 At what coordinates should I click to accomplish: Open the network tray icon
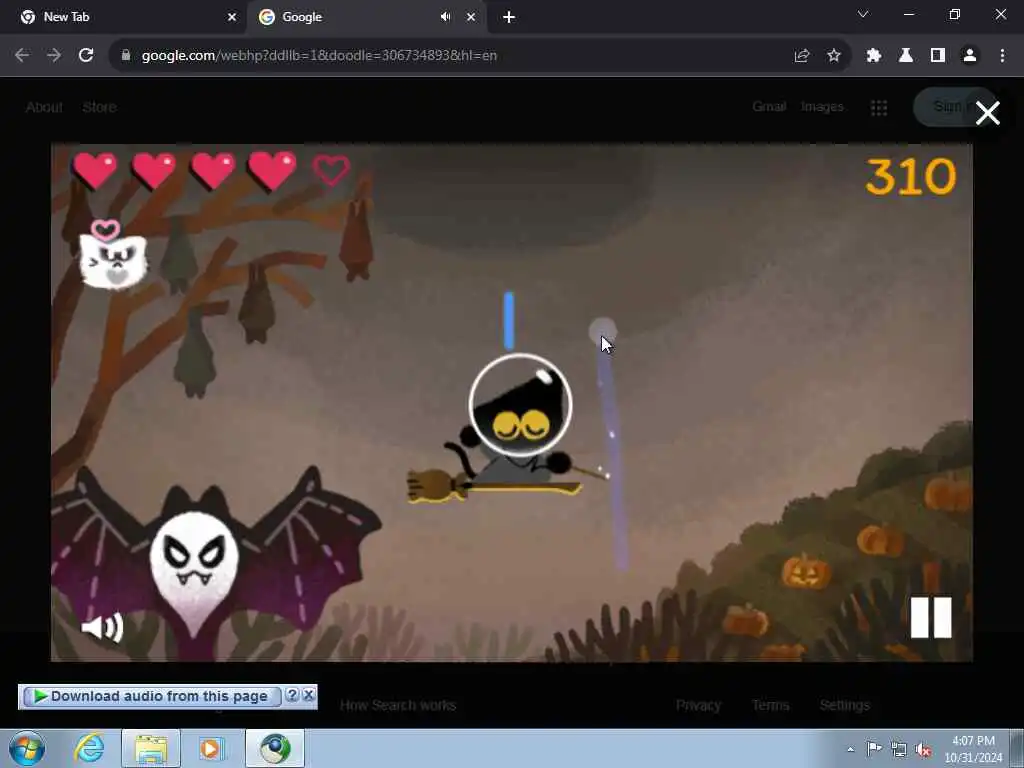tap(899, 749)
